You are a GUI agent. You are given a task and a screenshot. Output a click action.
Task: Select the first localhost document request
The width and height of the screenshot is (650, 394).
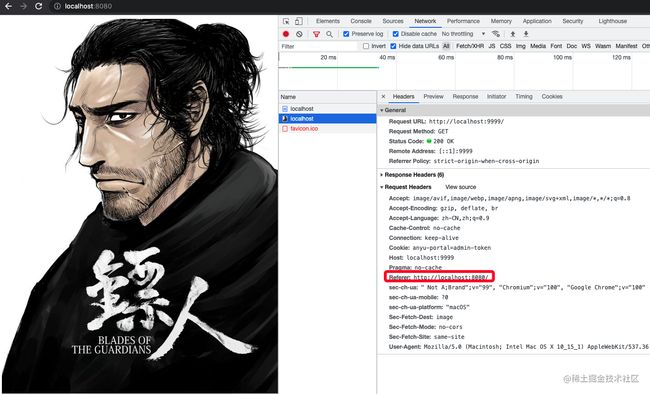pos(327,109)
